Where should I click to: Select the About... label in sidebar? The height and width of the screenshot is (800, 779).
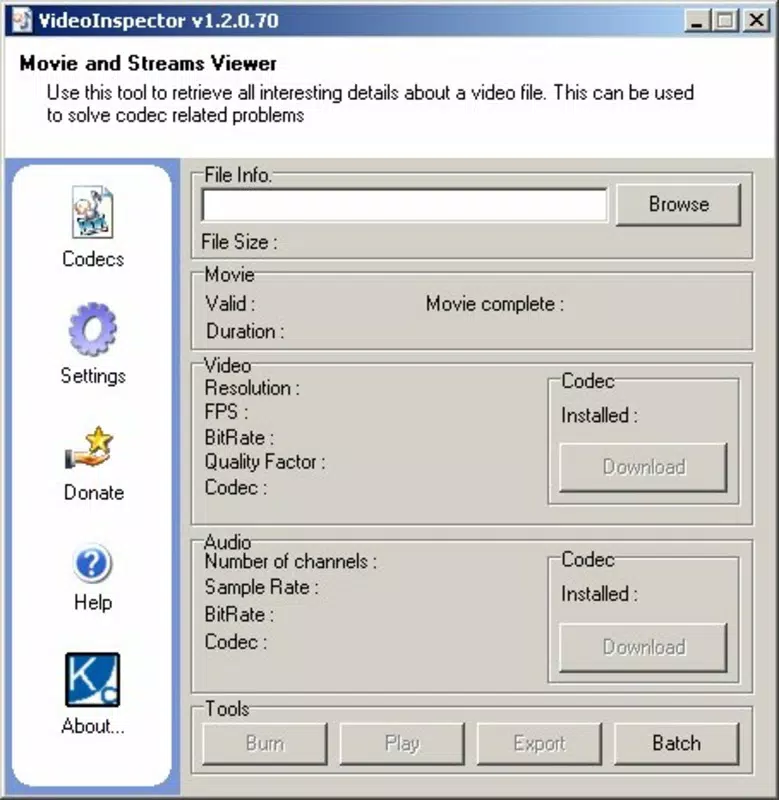click(x=93, y=726)
